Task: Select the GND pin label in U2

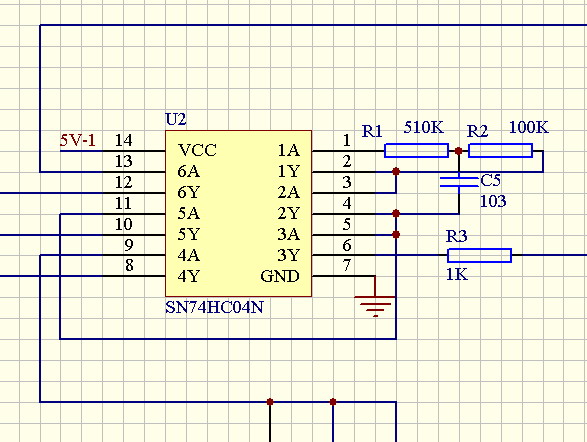Action: pyautogui.click(x=280, y=276)
